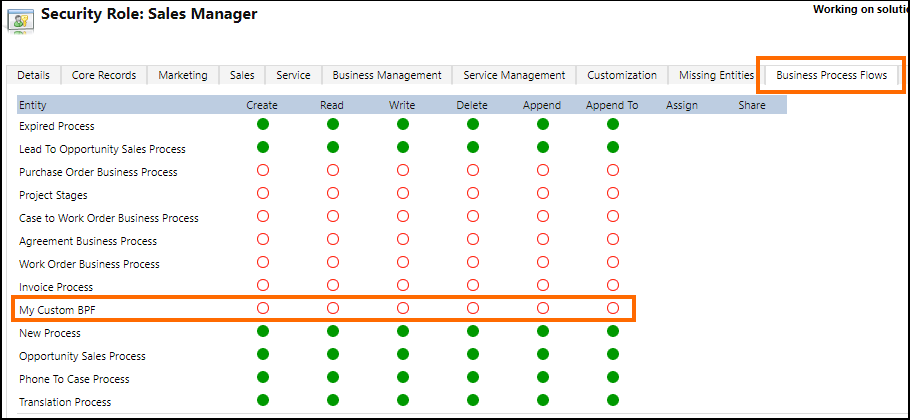910x420 pixels.
Task: Open the Marketing tab
Action: click(183, 75)
